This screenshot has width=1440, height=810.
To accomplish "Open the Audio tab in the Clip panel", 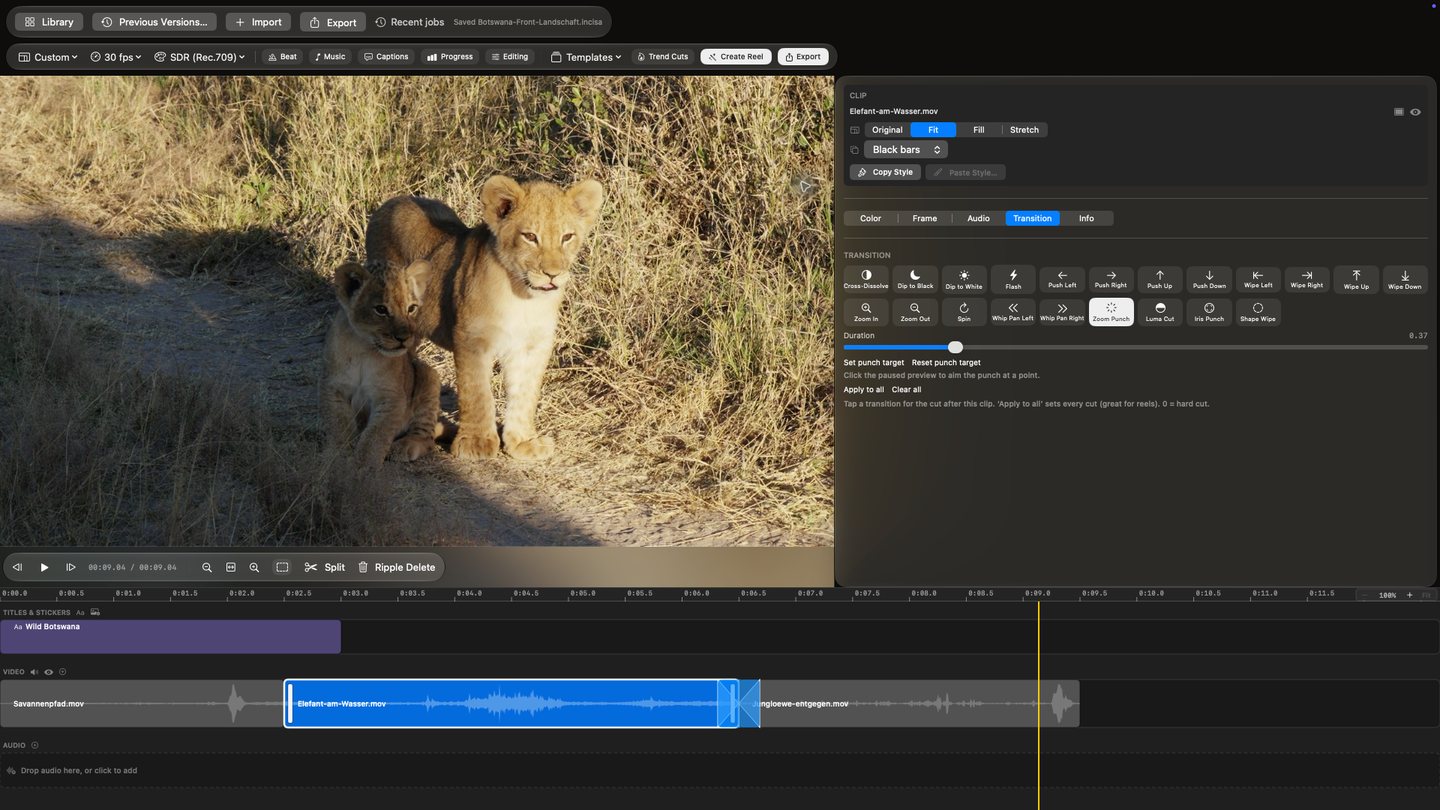I will click(x=979, y=218).
